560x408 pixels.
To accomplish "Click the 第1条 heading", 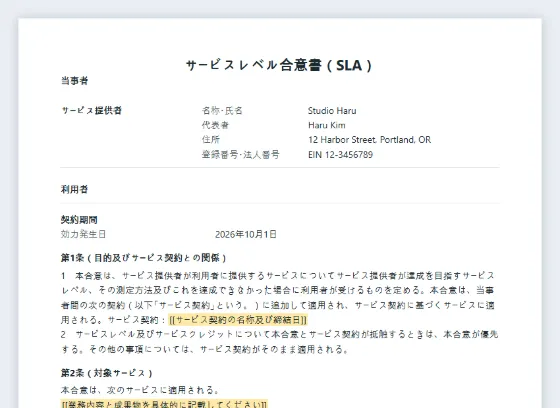I will [x=144, y=258].
